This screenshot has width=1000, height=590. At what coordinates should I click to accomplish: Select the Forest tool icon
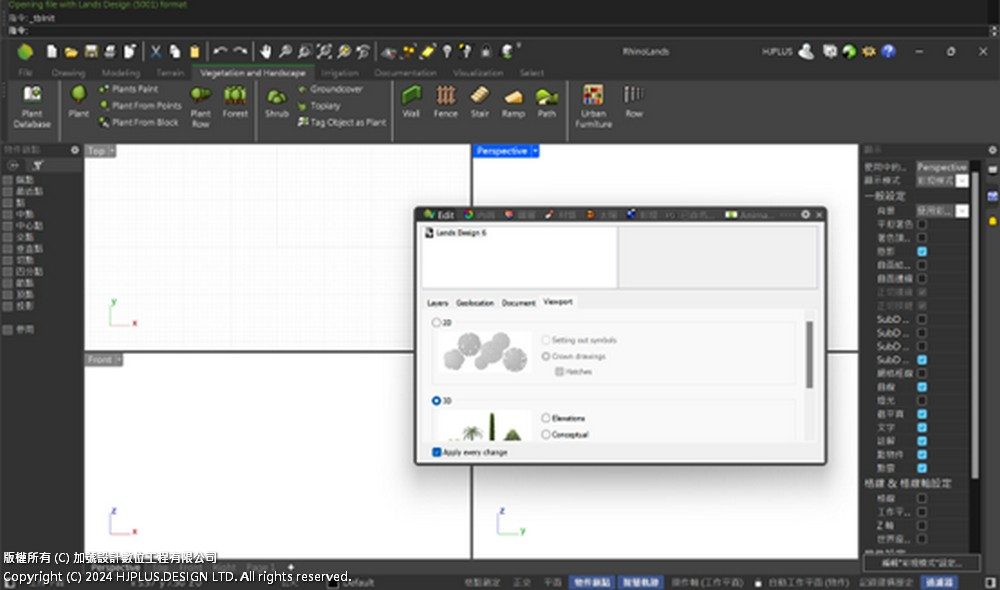click(x=235, y=102)
